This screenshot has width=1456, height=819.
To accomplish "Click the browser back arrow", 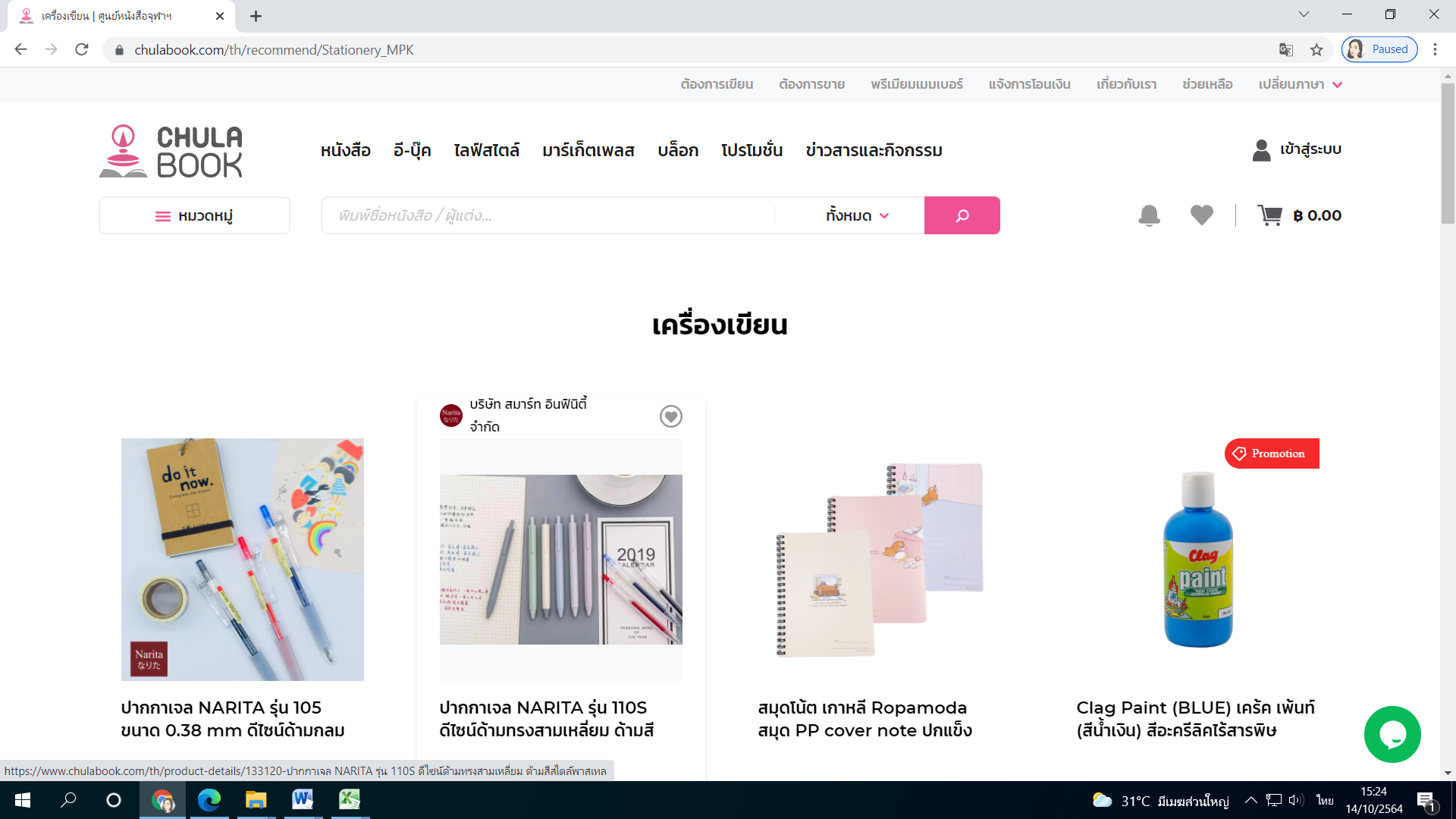I will click(x=20, y=50).
